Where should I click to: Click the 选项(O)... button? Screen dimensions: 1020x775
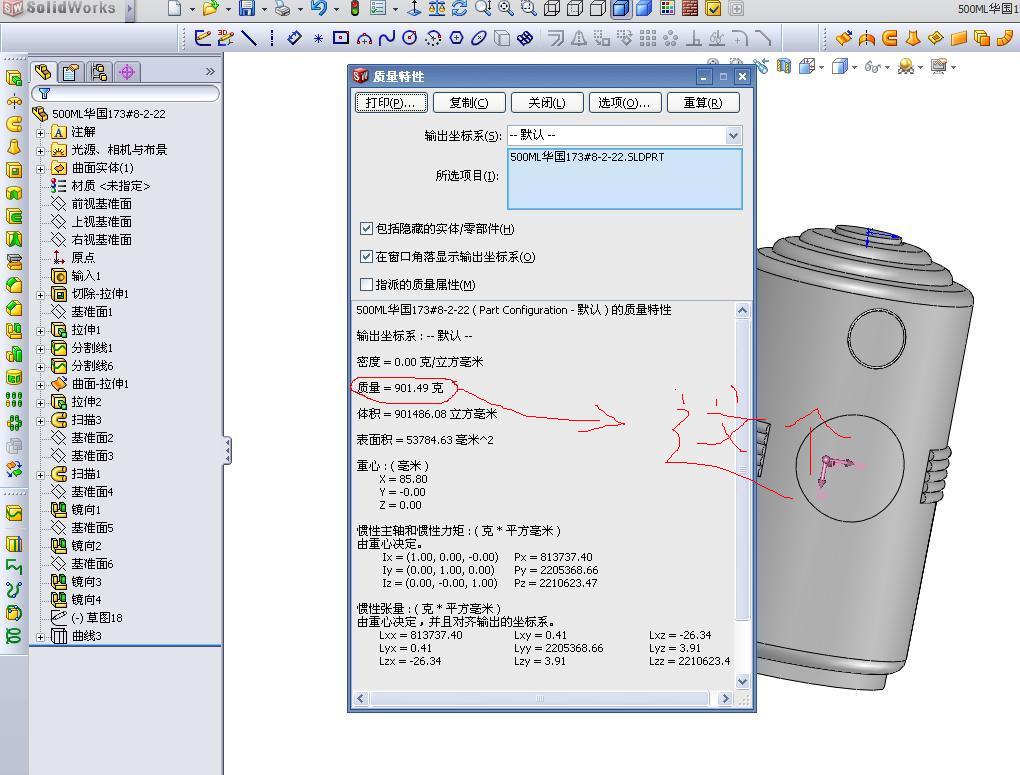coord(625,103)
